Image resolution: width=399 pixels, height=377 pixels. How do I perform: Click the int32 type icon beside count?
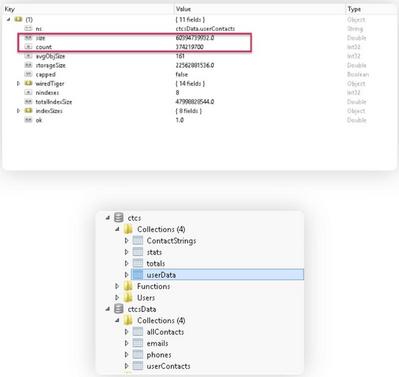[x=29, y=47]
